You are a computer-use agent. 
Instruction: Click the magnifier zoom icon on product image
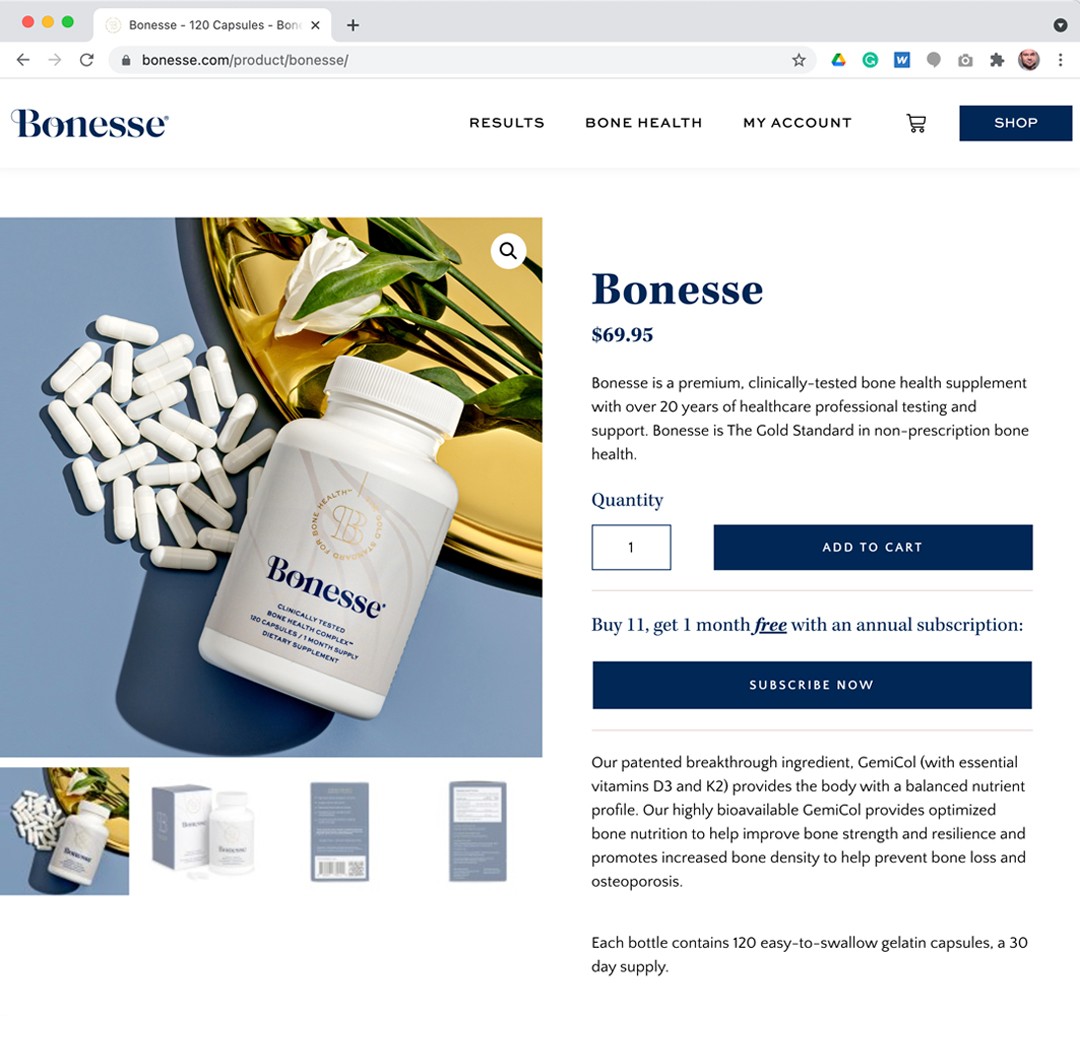(508, 251)
